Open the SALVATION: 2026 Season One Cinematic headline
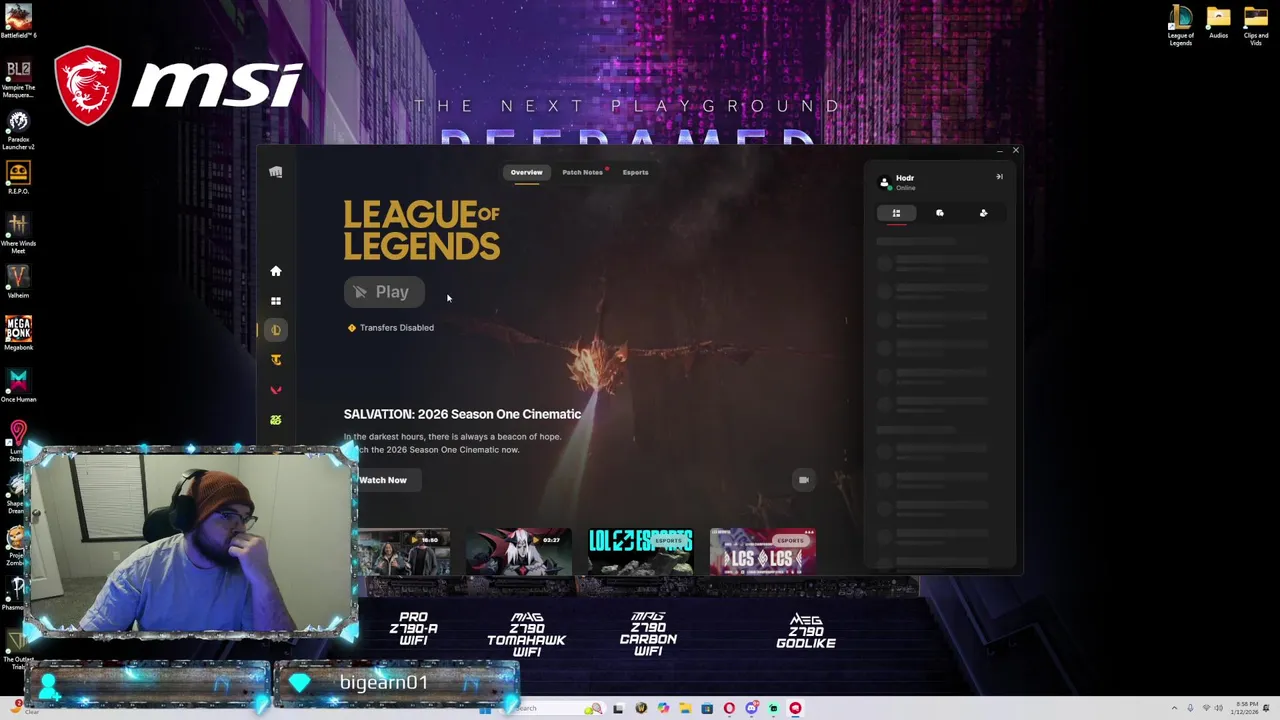 click(462, 414)
